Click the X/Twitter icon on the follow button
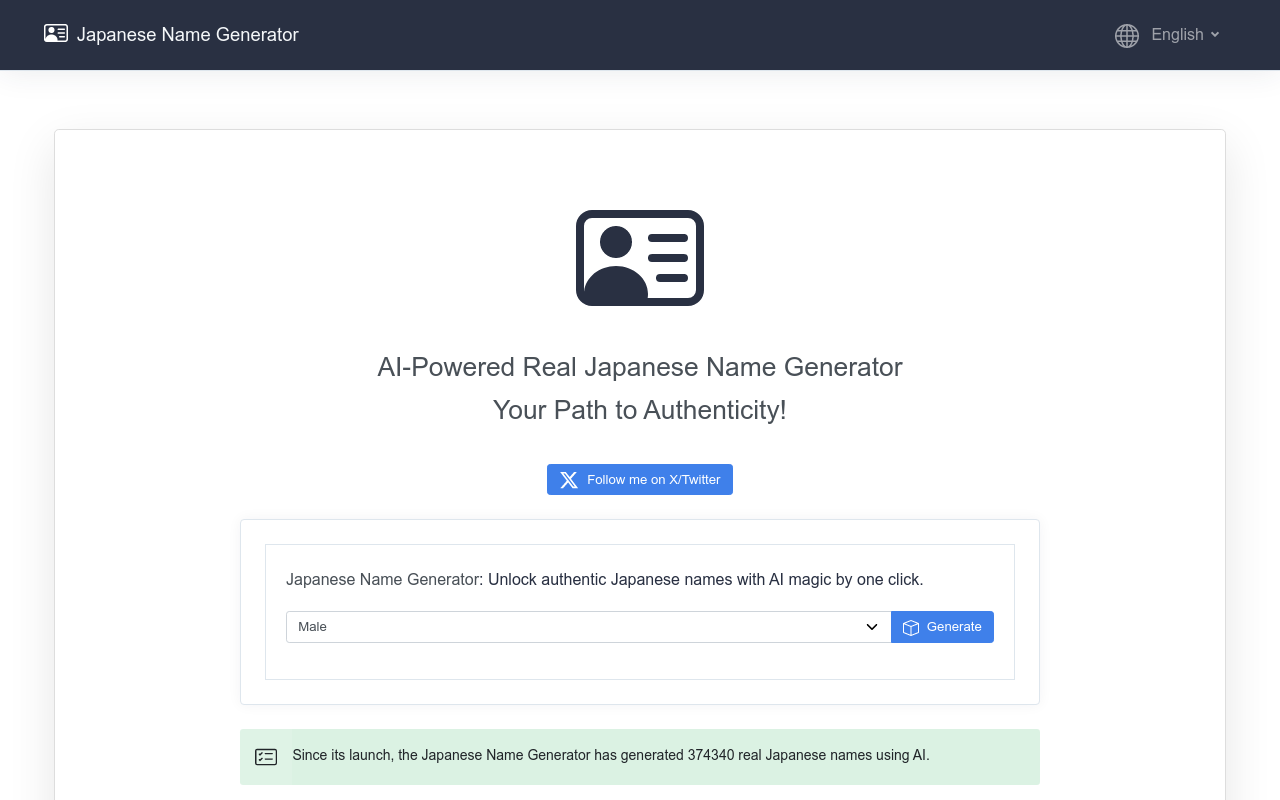1280x800 pixels. click(568, 479)
